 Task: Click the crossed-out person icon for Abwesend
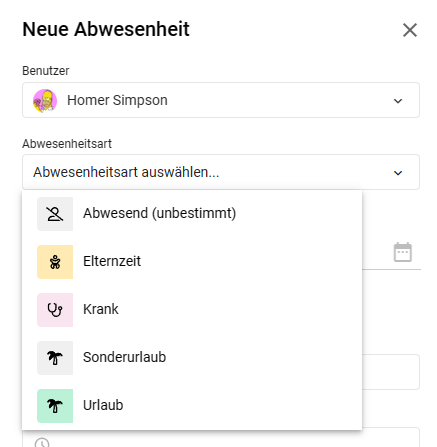pos(55,214)
